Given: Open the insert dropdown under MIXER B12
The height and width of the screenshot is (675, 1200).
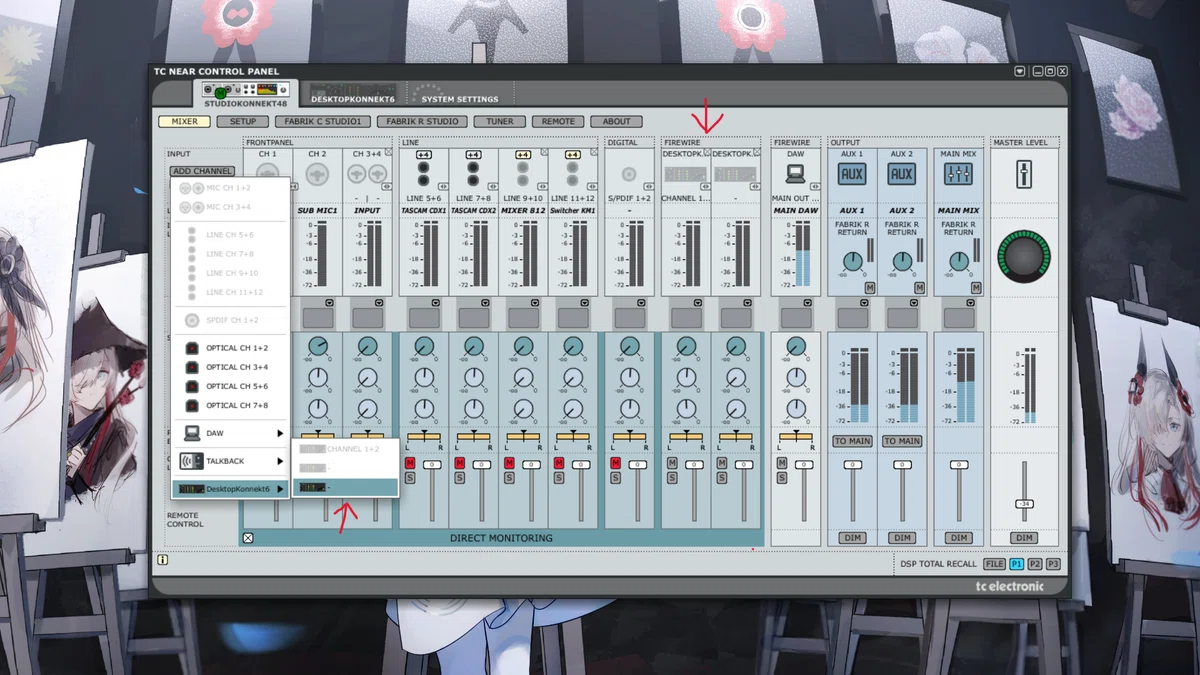Looking at the screenshot, I should 536,303.
